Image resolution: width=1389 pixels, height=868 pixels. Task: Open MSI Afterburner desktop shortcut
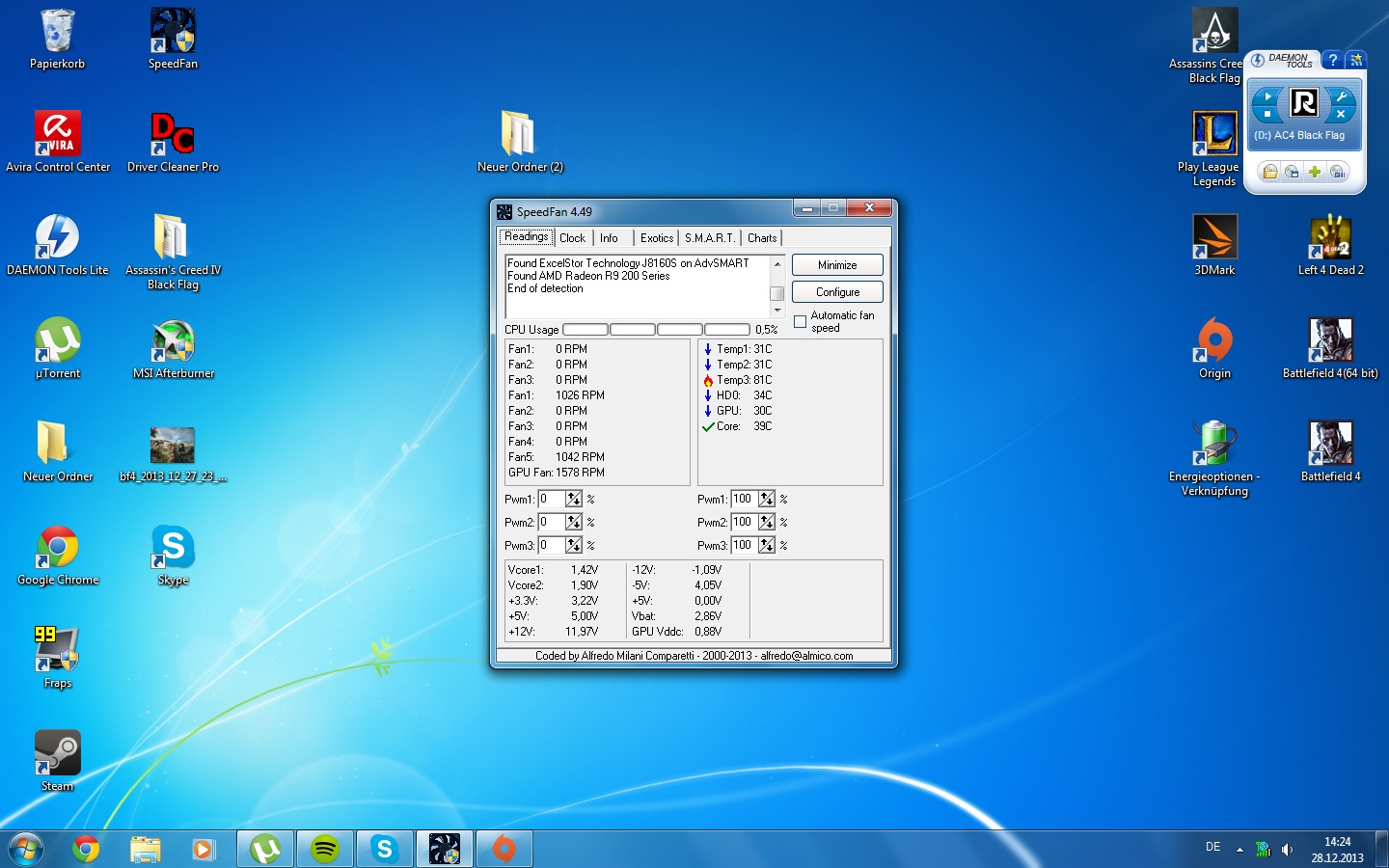pos(174,342)
